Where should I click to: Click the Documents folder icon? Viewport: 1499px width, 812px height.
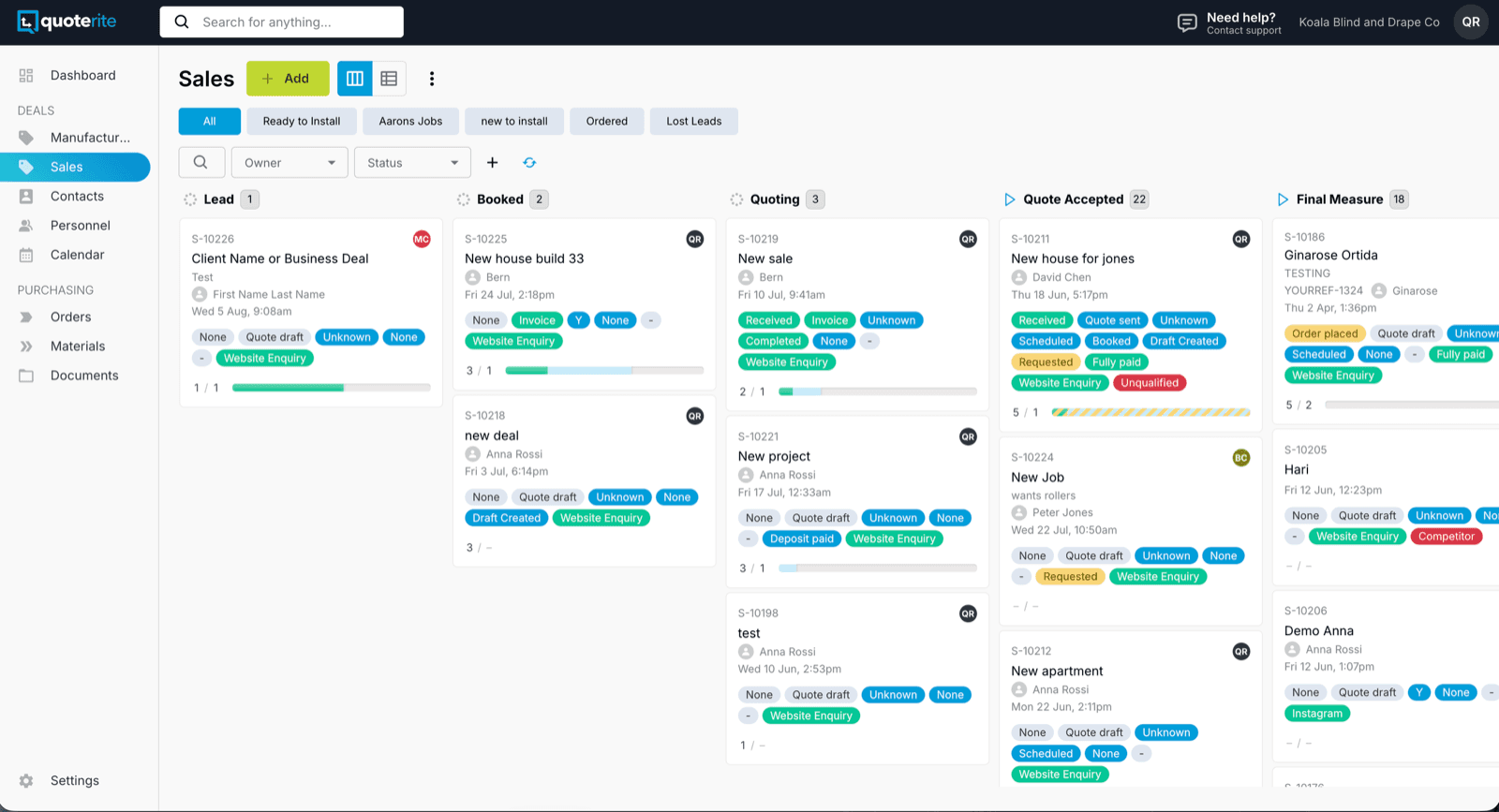(26, 376)
